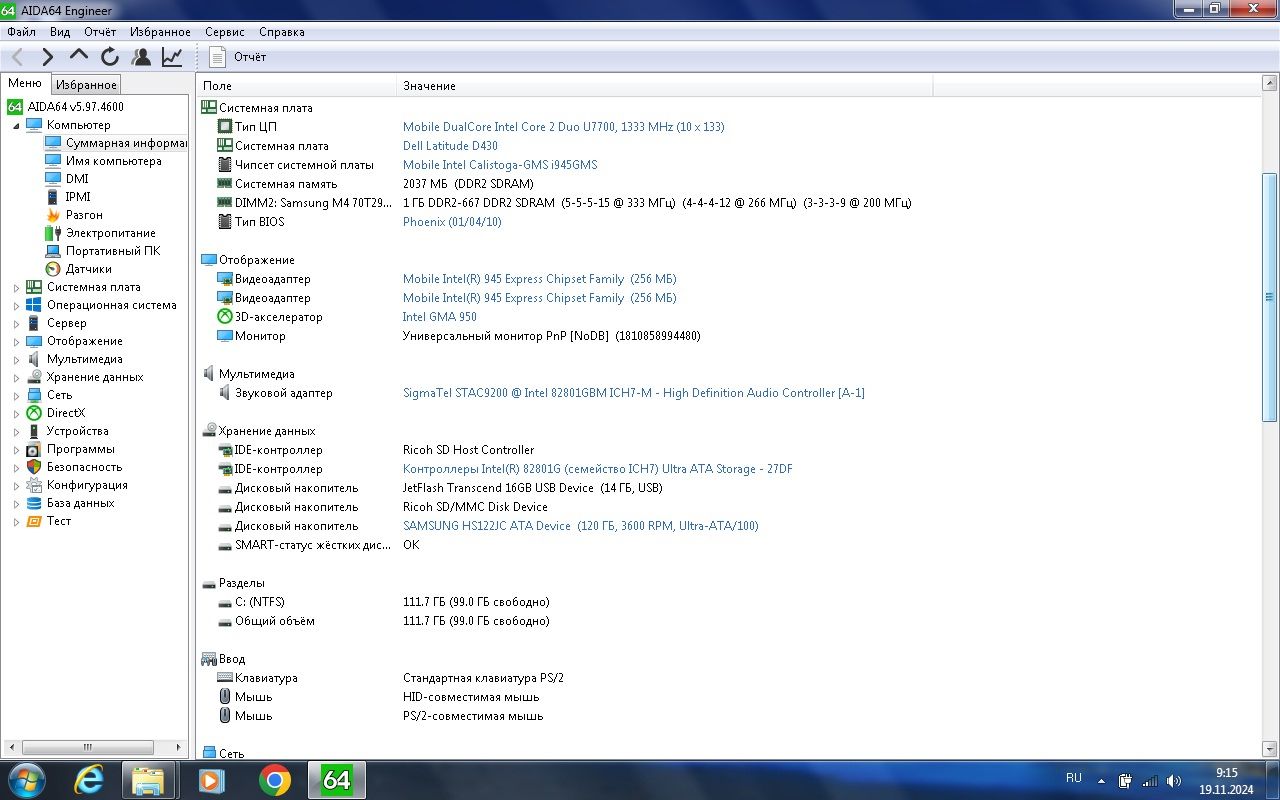Viewport: 1280px width, 800px height.
Task: Click the Up arrow toolbar icon
Action: [x=79, y=57]
